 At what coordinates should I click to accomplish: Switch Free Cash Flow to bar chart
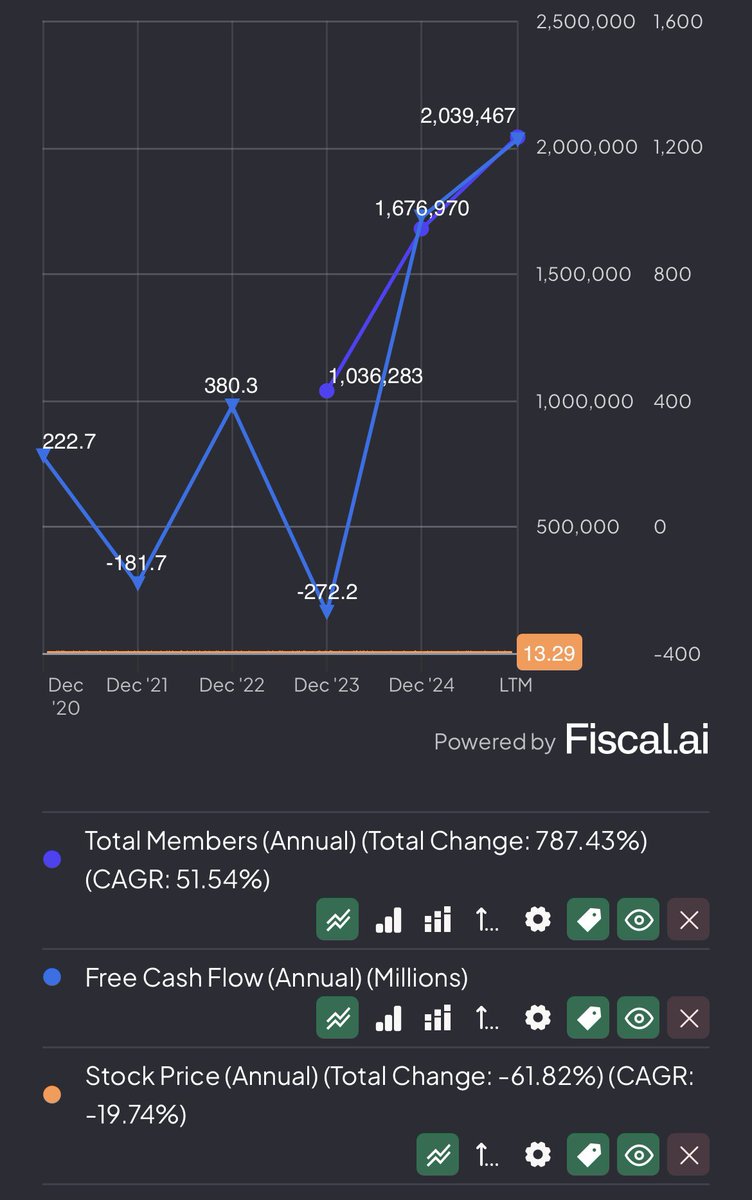pos(388,1018)
